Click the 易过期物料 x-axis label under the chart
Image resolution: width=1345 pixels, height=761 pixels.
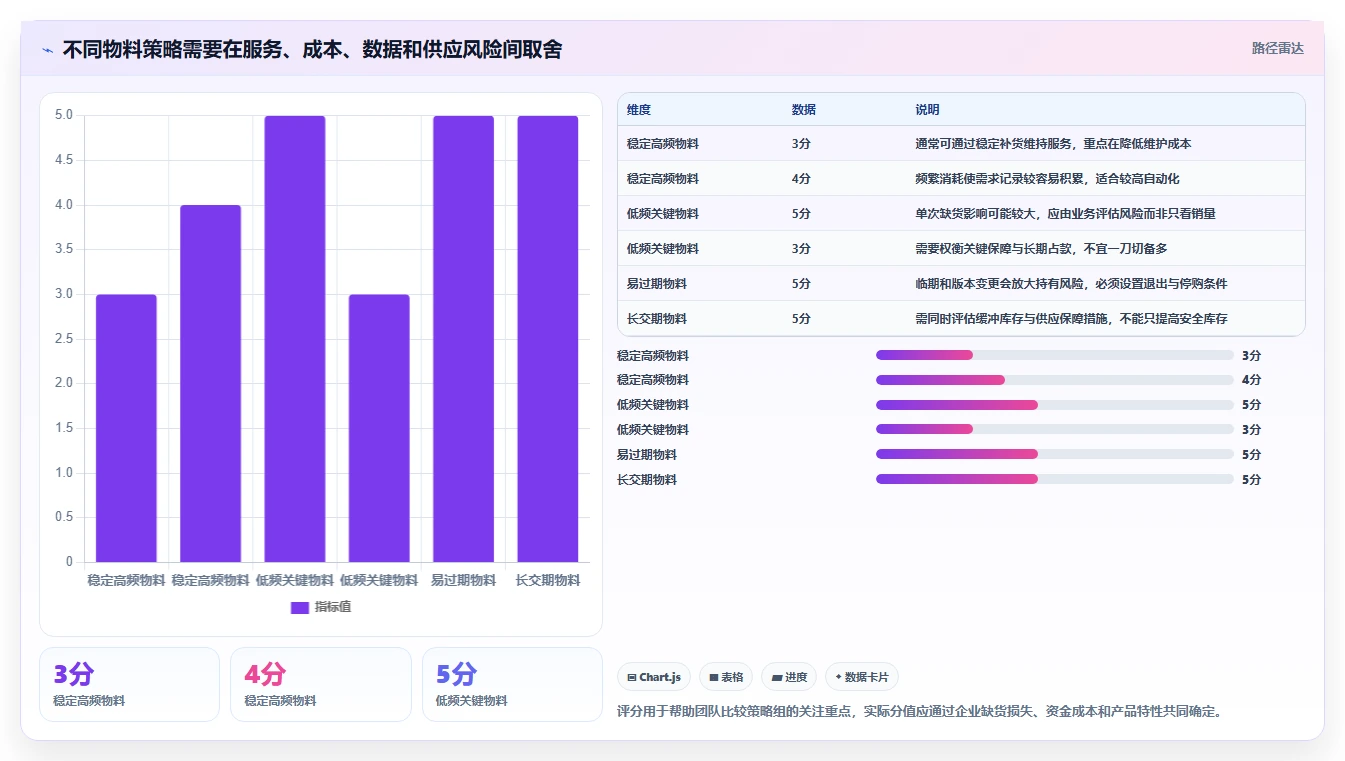pyautogui.click(x=463, y=580)
